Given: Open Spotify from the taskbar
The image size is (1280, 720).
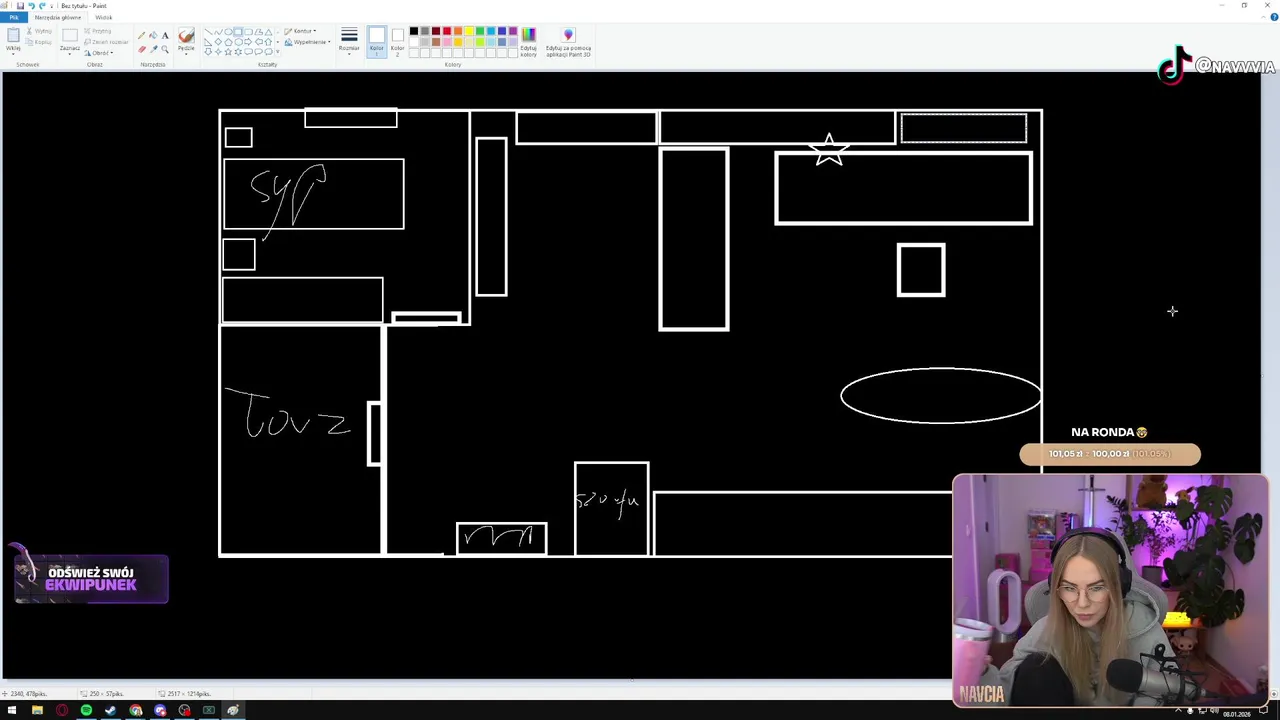Looking at the screenshot, I should pos(86,710).
